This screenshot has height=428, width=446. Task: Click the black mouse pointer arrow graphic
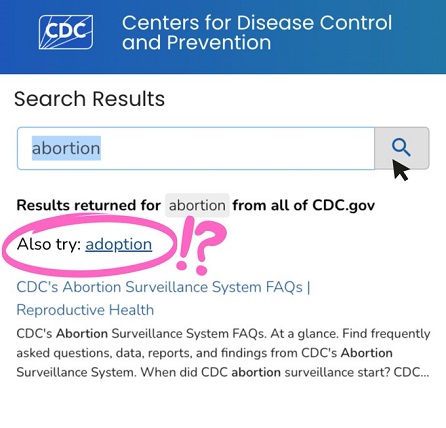coord(400,170)
